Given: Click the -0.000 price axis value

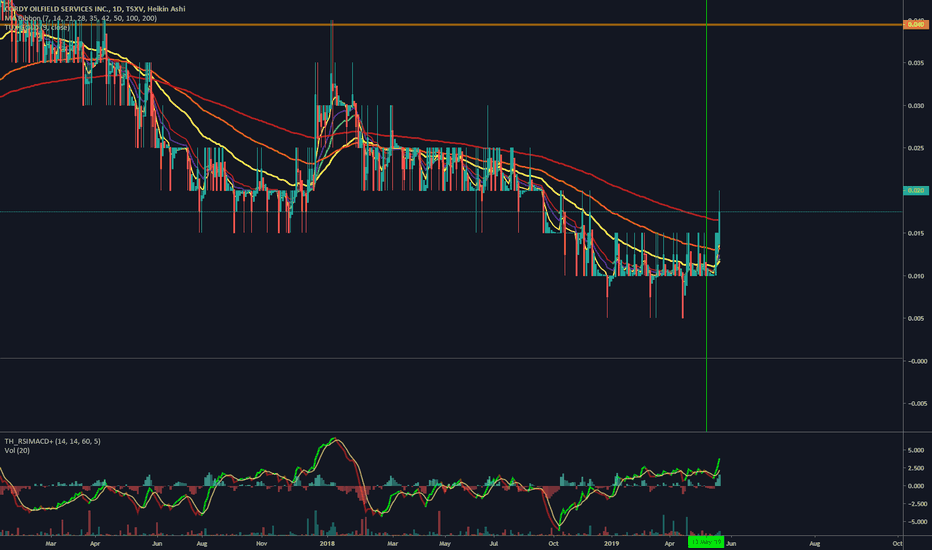Looking at the screenshot, I should pyautogui.click(x=915, y=361).
